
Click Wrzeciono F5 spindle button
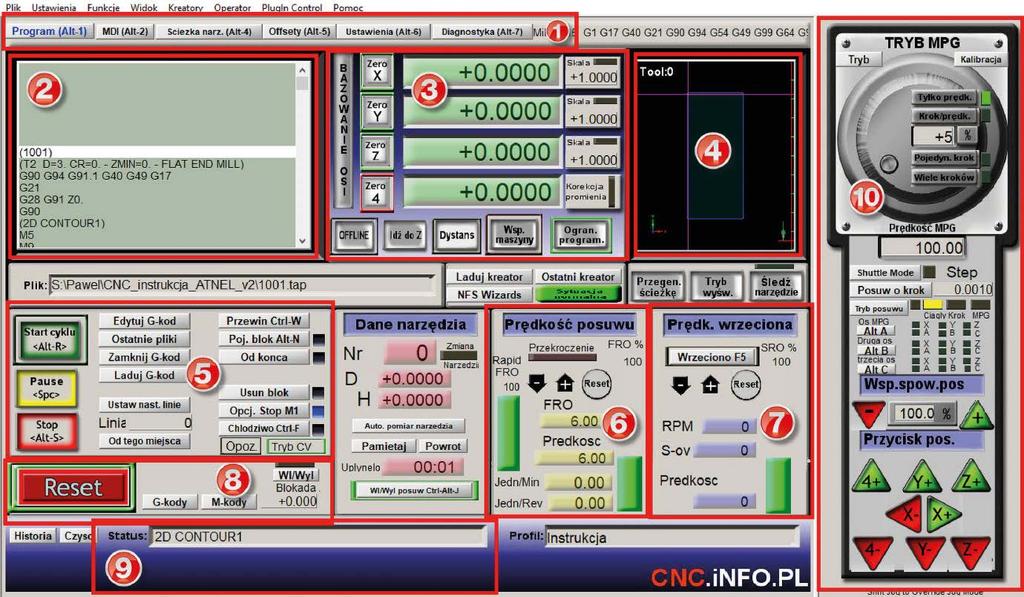[712, 357]
